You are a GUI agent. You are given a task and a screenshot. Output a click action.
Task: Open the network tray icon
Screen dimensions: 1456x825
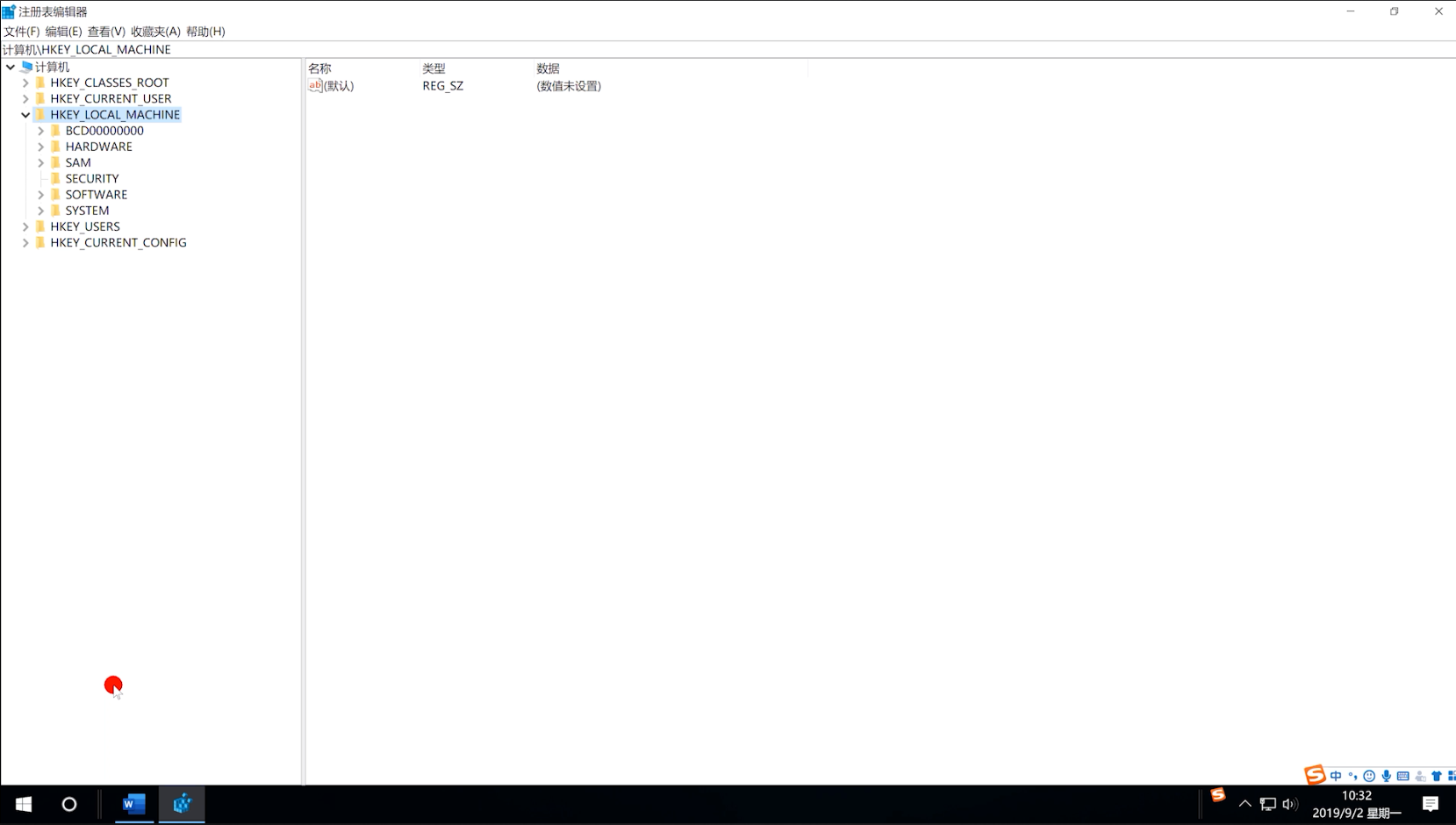(x=1268, y=804)
